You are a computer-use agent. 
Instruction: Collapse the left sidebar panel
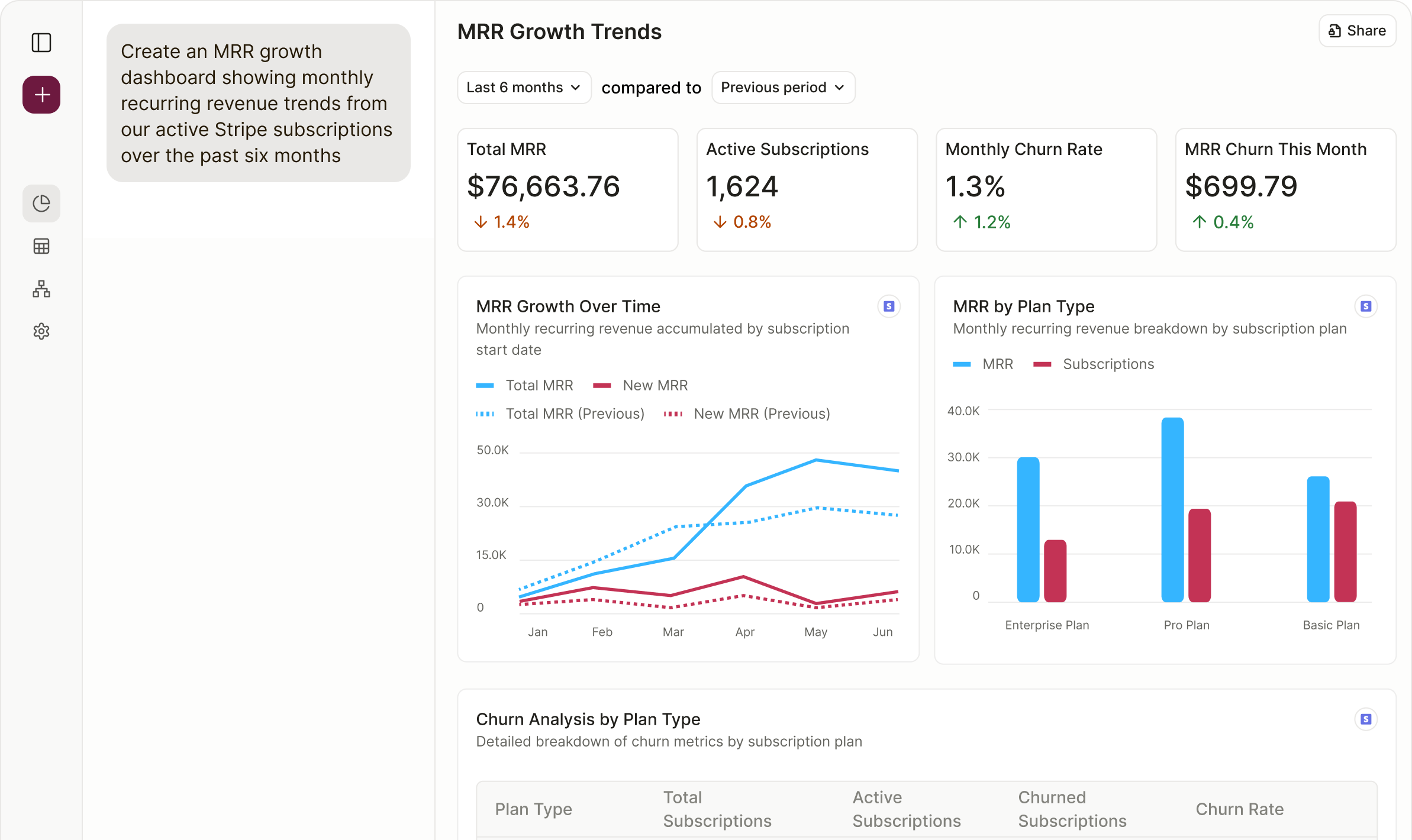(41, 43)
